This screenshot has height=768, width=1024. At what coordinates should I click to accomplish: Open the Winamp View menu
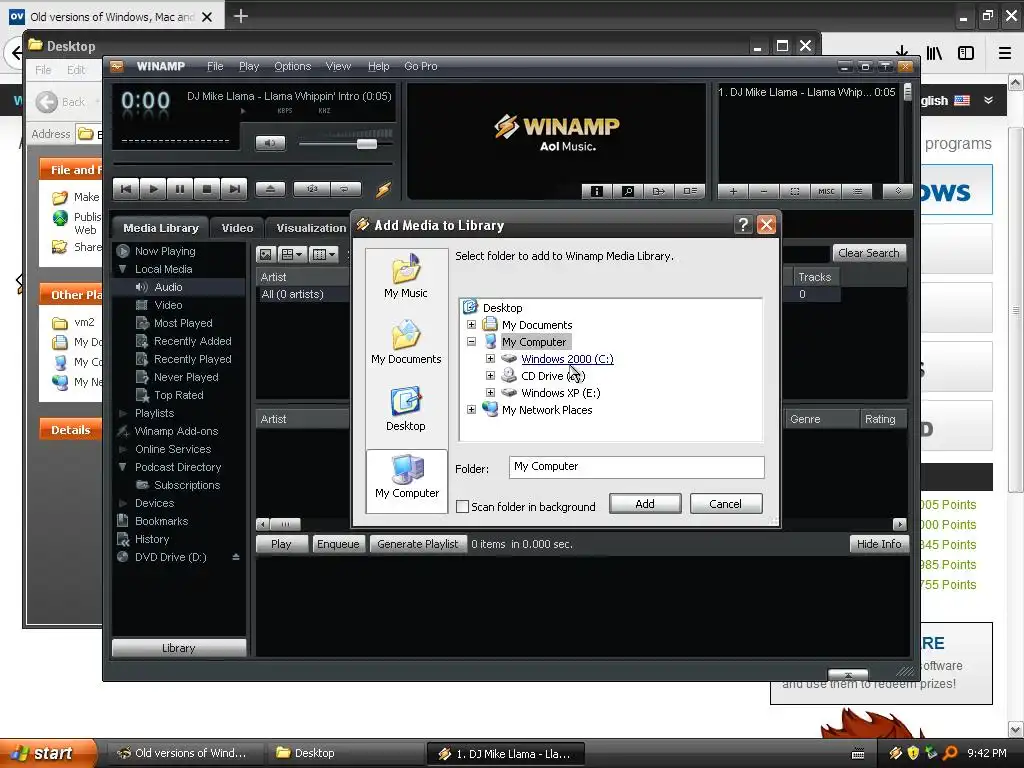(x=338, y=66)
